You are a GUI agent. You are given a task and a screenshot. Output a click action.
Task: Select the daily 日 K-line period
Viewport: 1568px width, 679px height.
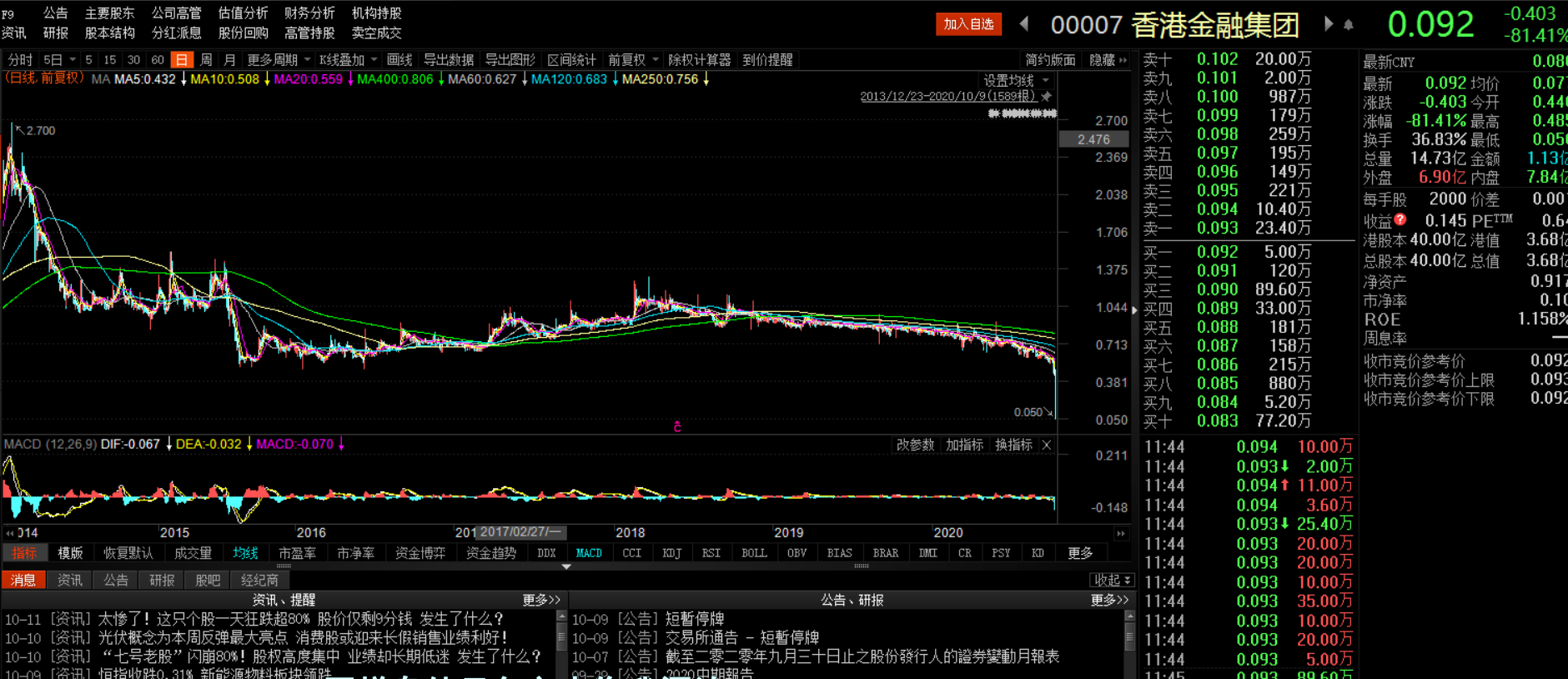click(x=181, y=60)
